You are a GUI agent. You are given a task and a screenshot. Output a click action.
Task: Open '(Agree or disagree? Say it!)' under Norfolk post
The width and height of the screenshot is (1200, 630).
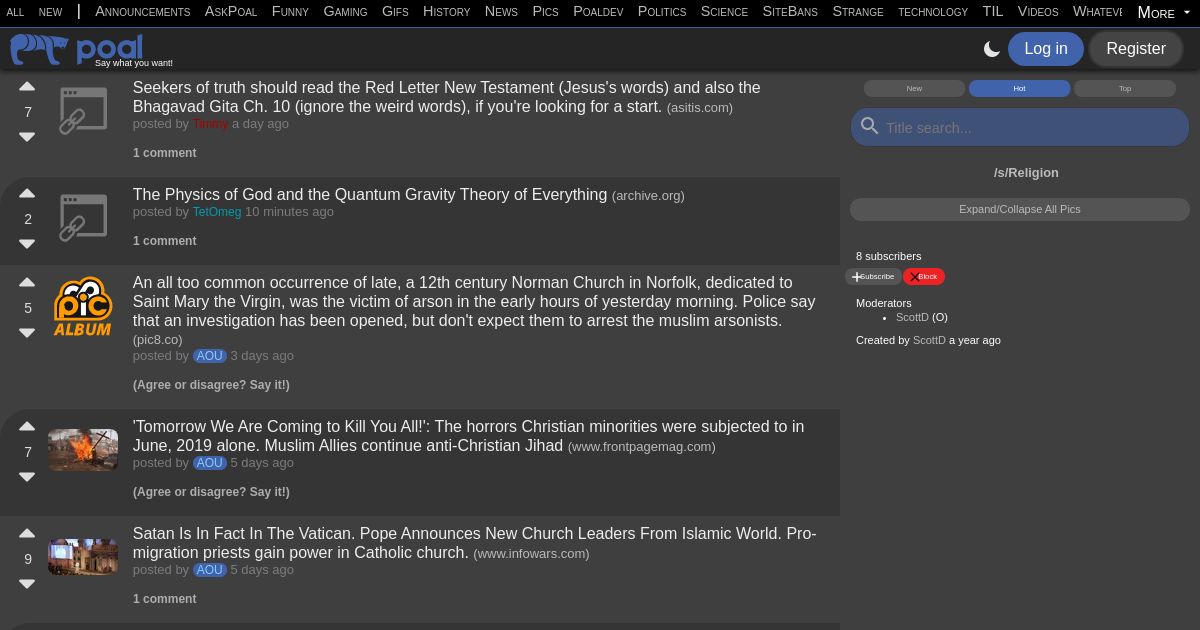coord(211,385)
